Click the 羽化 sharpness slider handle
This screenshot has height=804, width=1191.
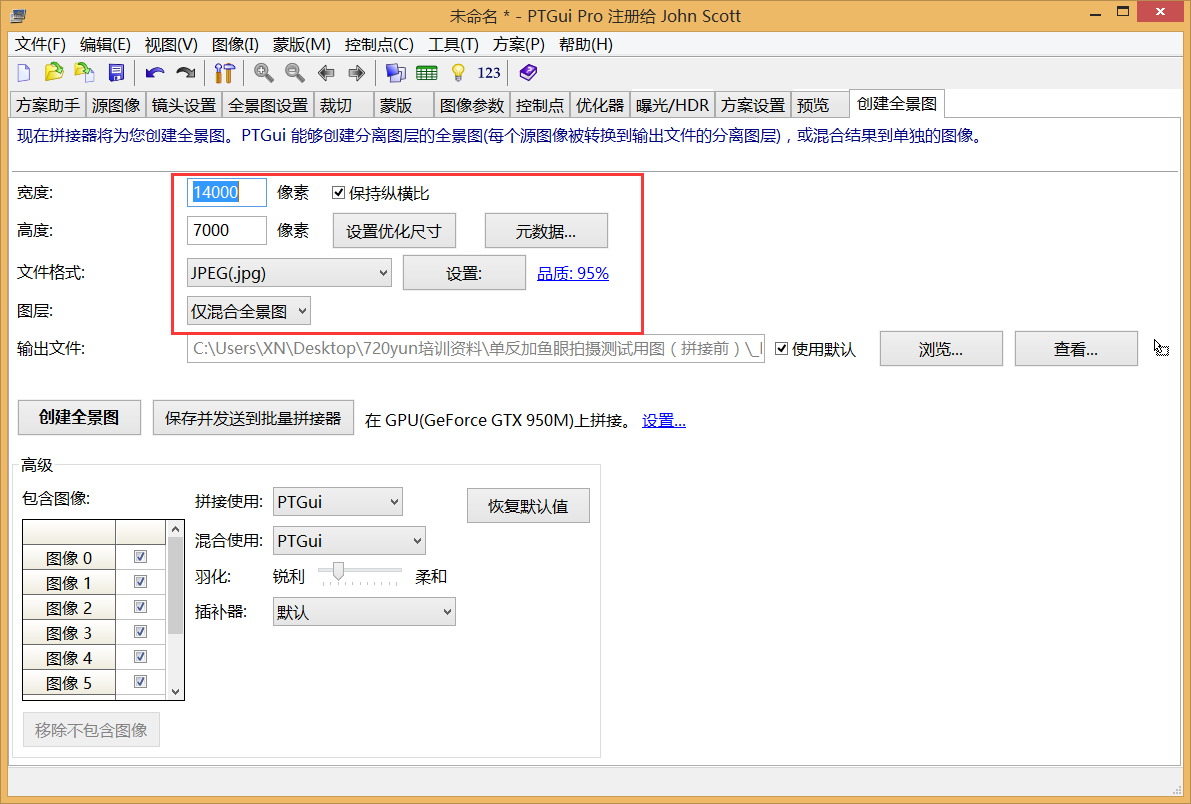click(339, 571)
